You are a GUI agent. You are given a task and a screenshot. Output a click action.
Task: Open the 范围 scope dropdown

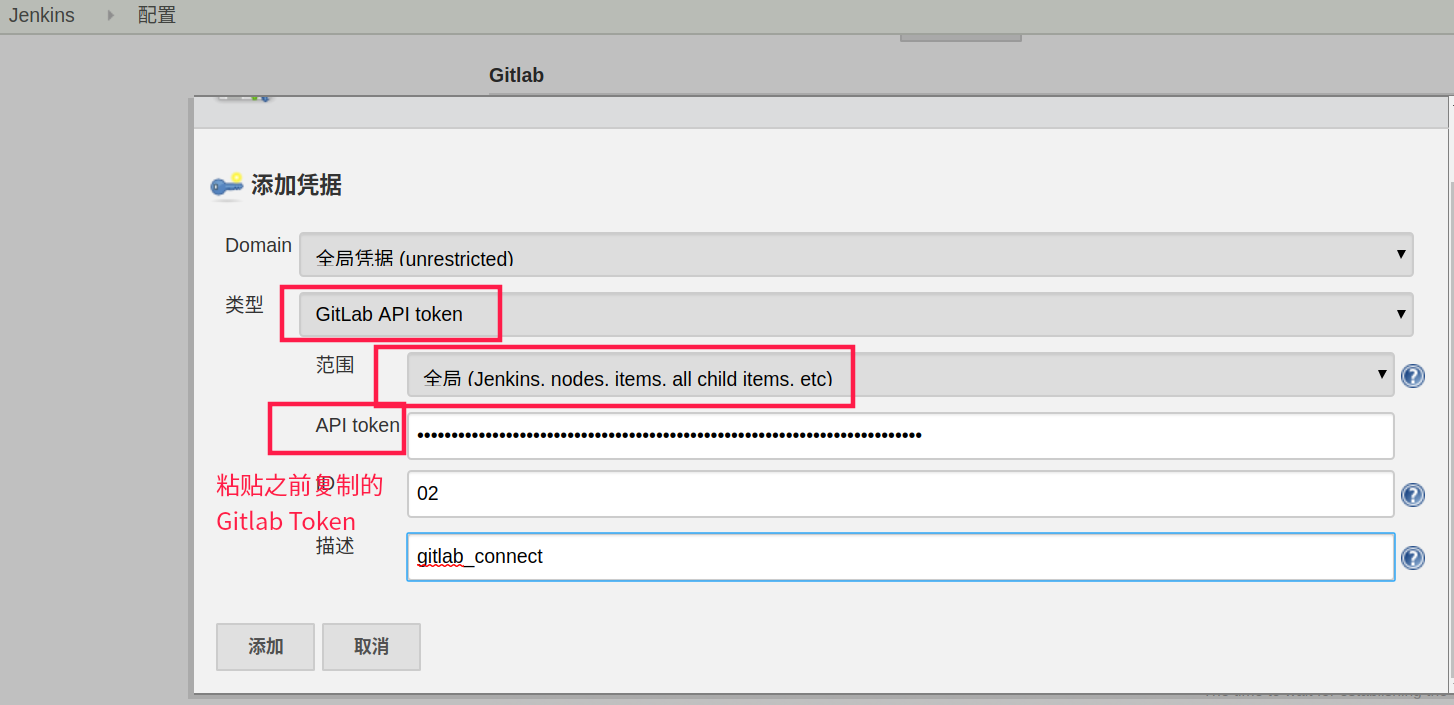click(900, 376)
